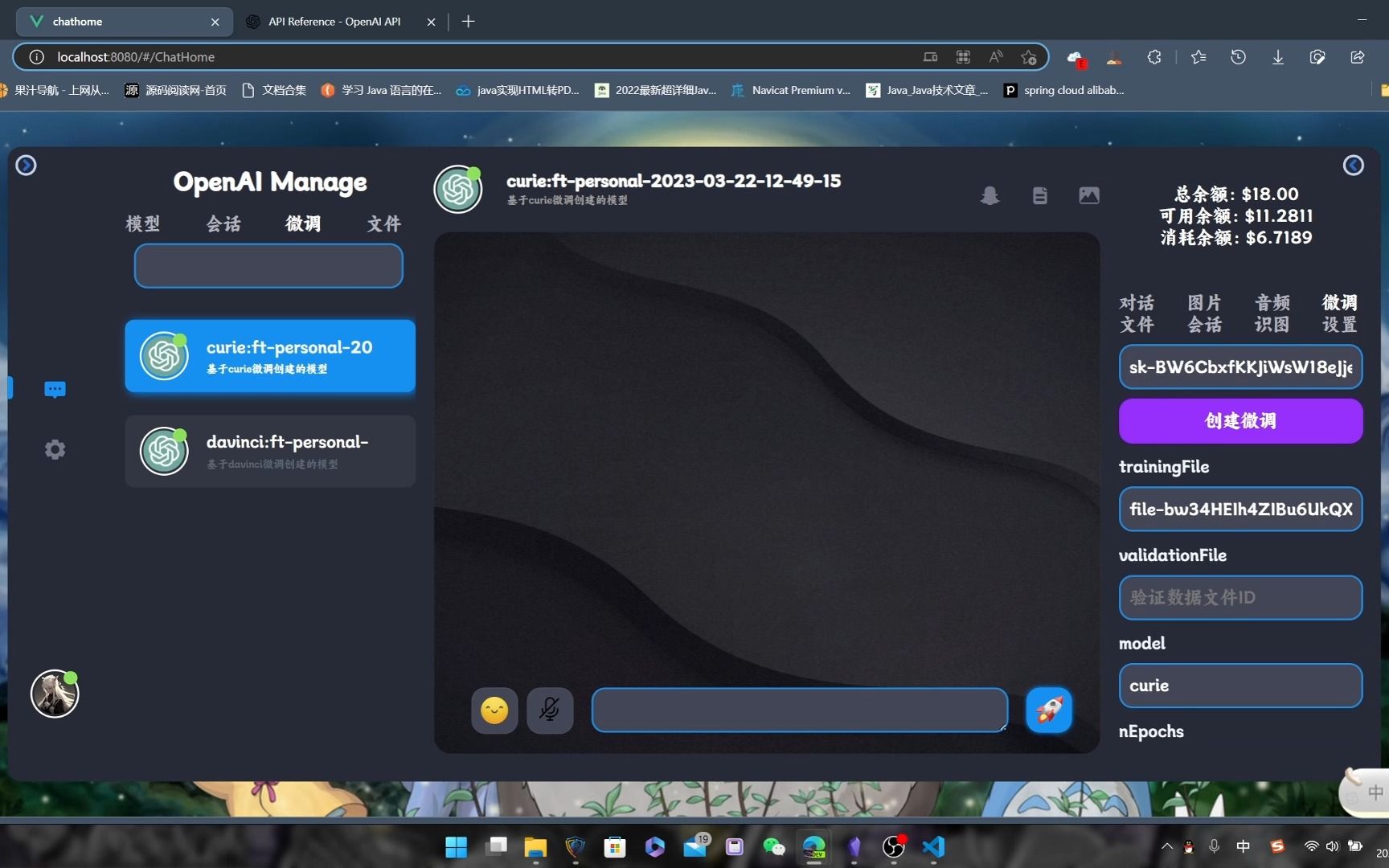Select the 会话 tab in left panel
Screen dimensions: 1389x868
click(x=223, y=224)
